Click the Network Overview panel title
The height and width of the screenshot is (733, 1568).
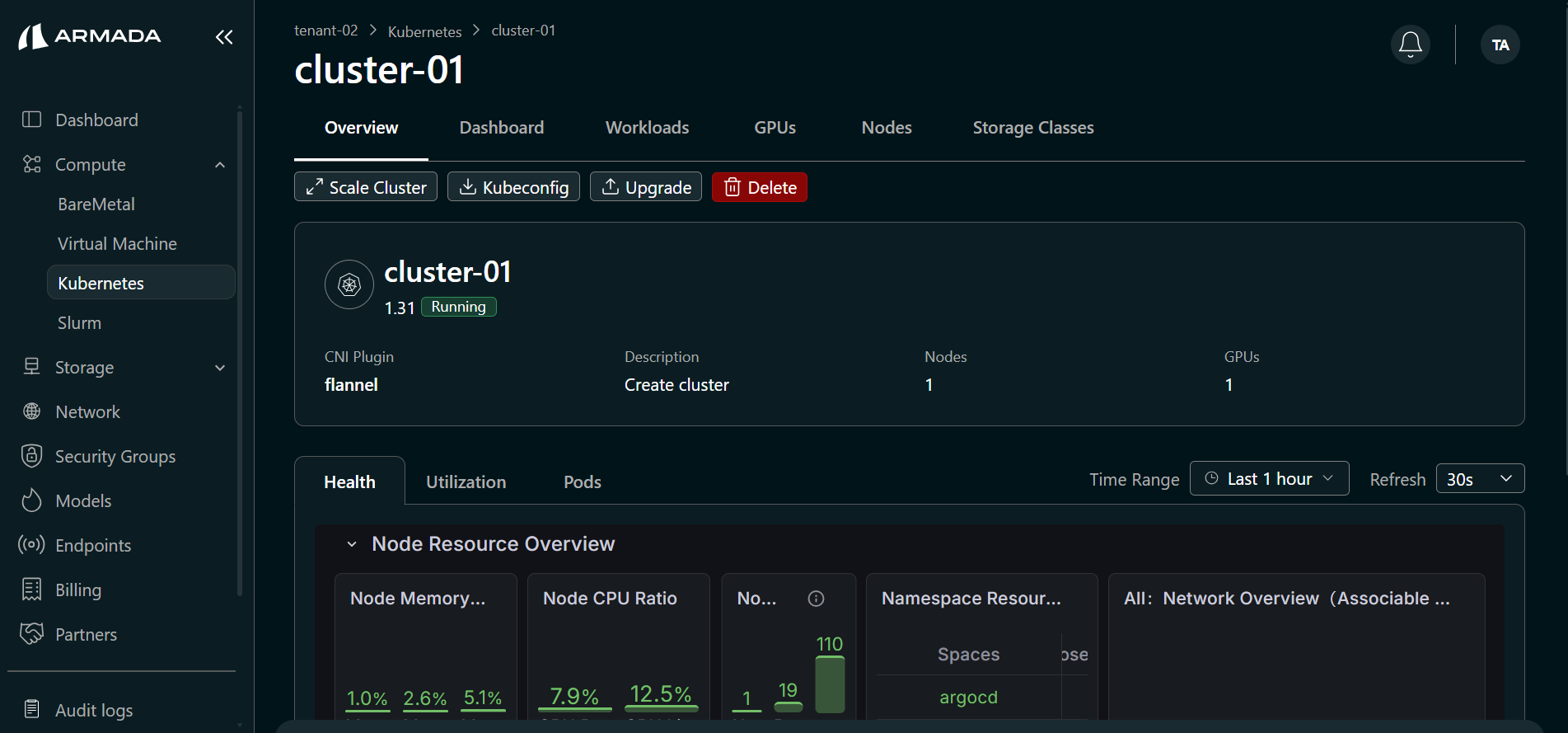(1287, 599)
